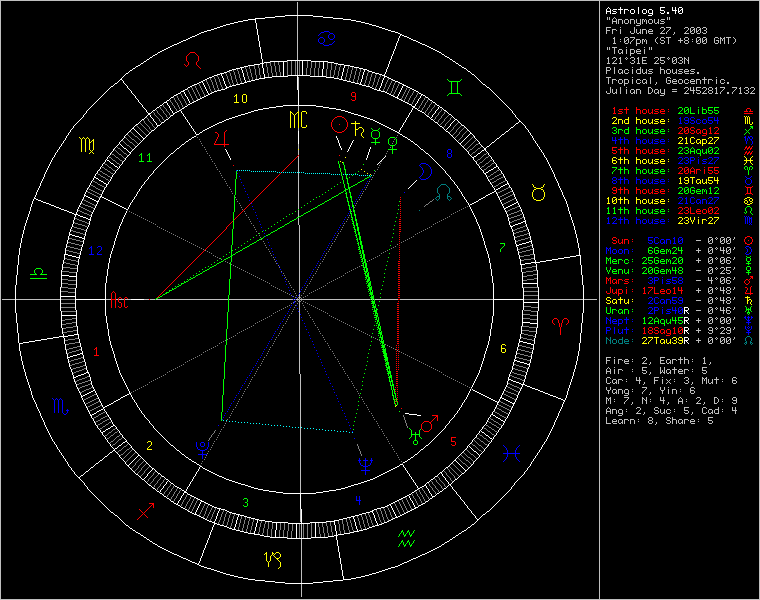
Task: Click the 'Astrolog 5.40' title text
Action: tap(643, 11)
